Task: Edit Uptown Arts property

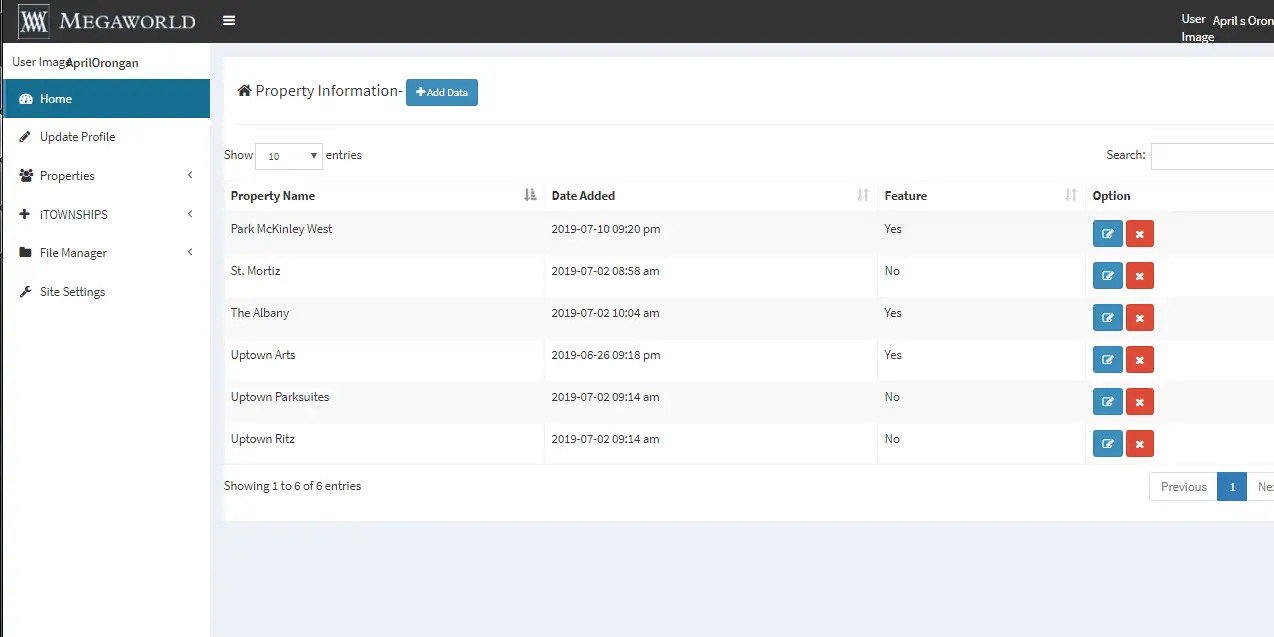Action: coord(1107,359)
